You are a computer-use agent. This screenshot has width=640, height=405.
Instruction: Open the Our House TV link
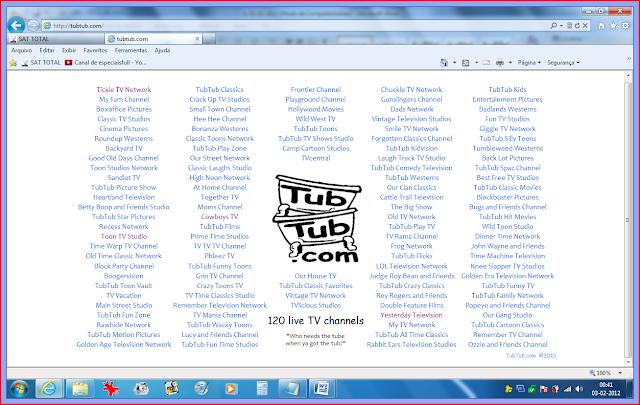(x=316, y=276)
